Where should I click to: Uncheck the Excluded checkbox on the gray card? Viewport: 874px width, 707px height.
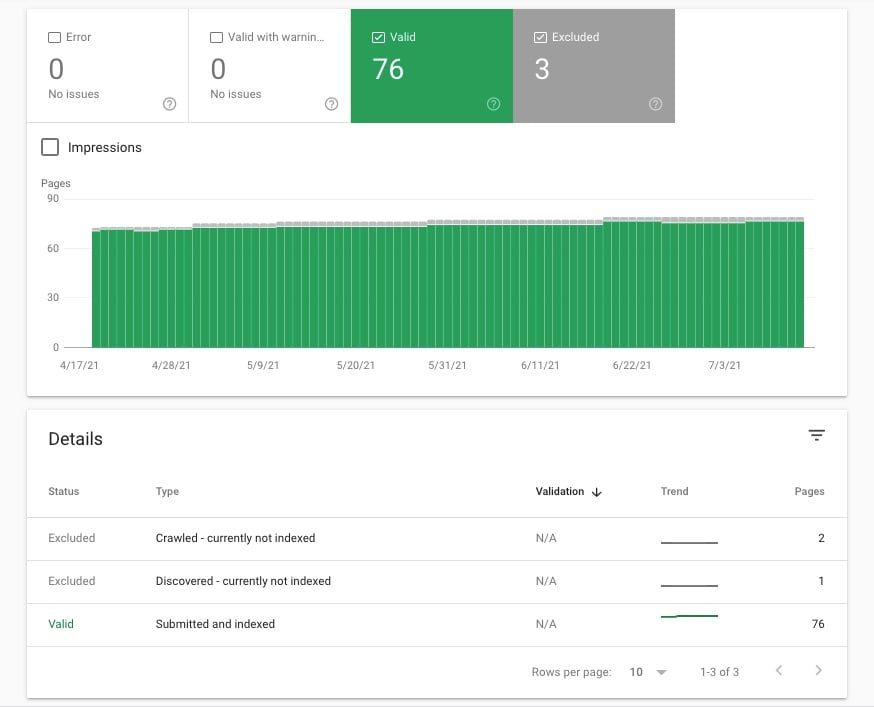[541, 36]
